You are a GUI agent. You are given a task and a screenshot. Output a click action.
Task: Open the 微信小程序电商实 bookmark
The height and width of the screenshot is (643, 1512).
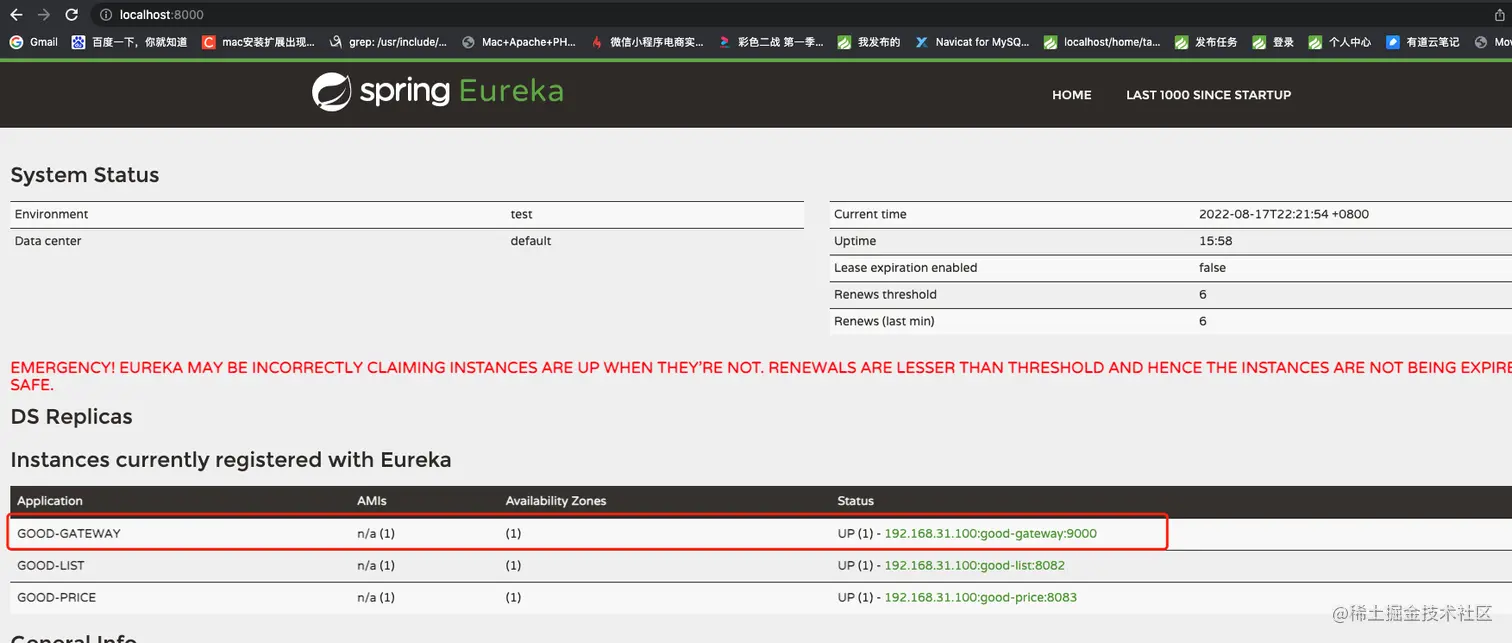647,42
